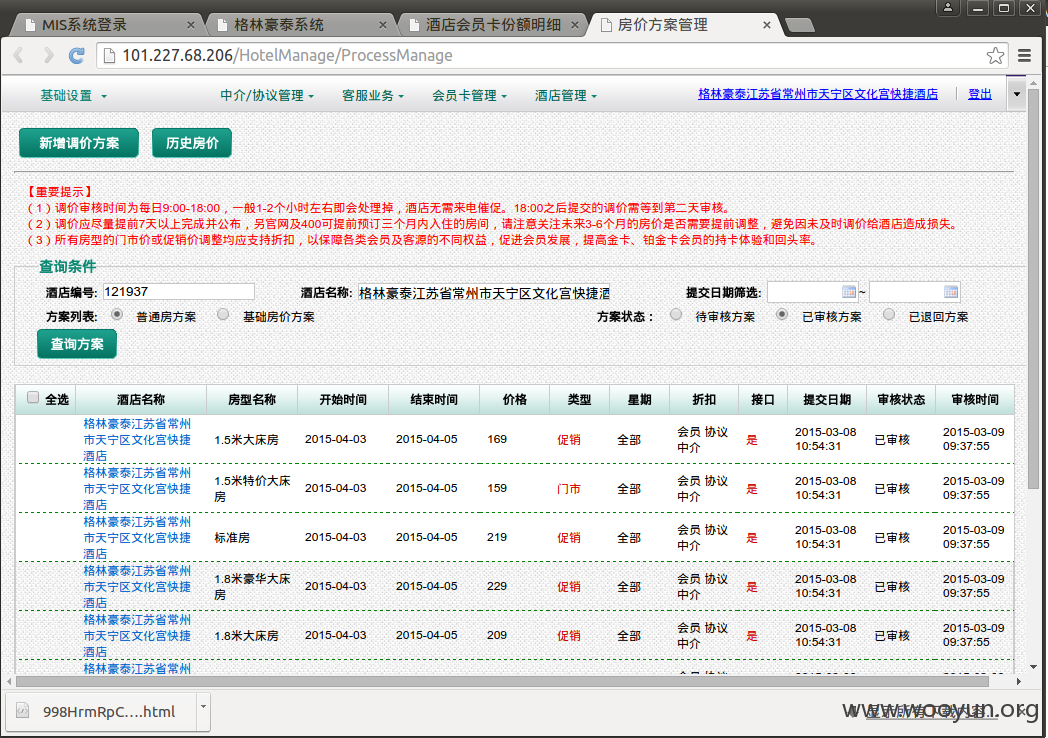Expand the 中介/协议管理 dropdown menu
The width and height of the screenshot is (1048, 738).
(267, 96)
